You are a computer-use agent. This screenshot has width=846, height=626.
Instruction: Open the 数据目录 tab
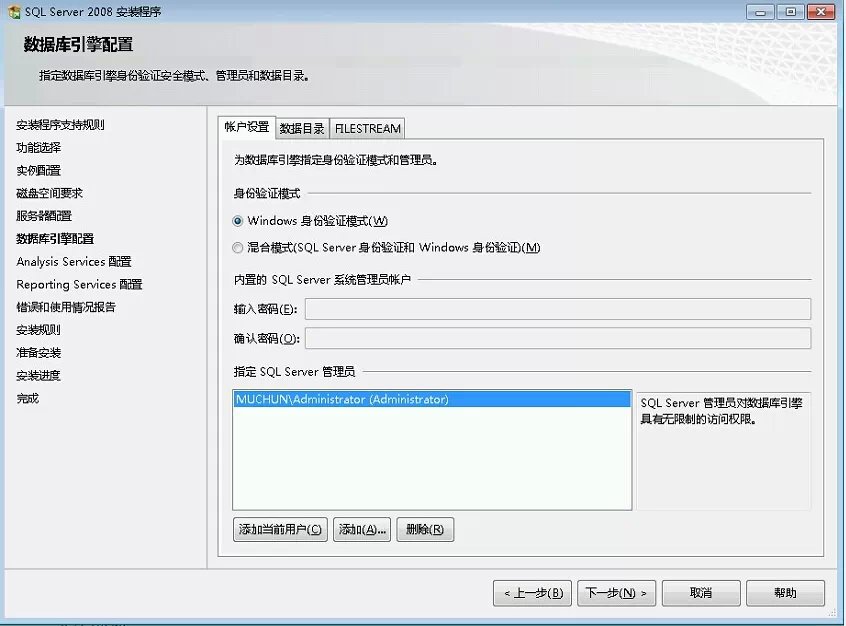302,128
